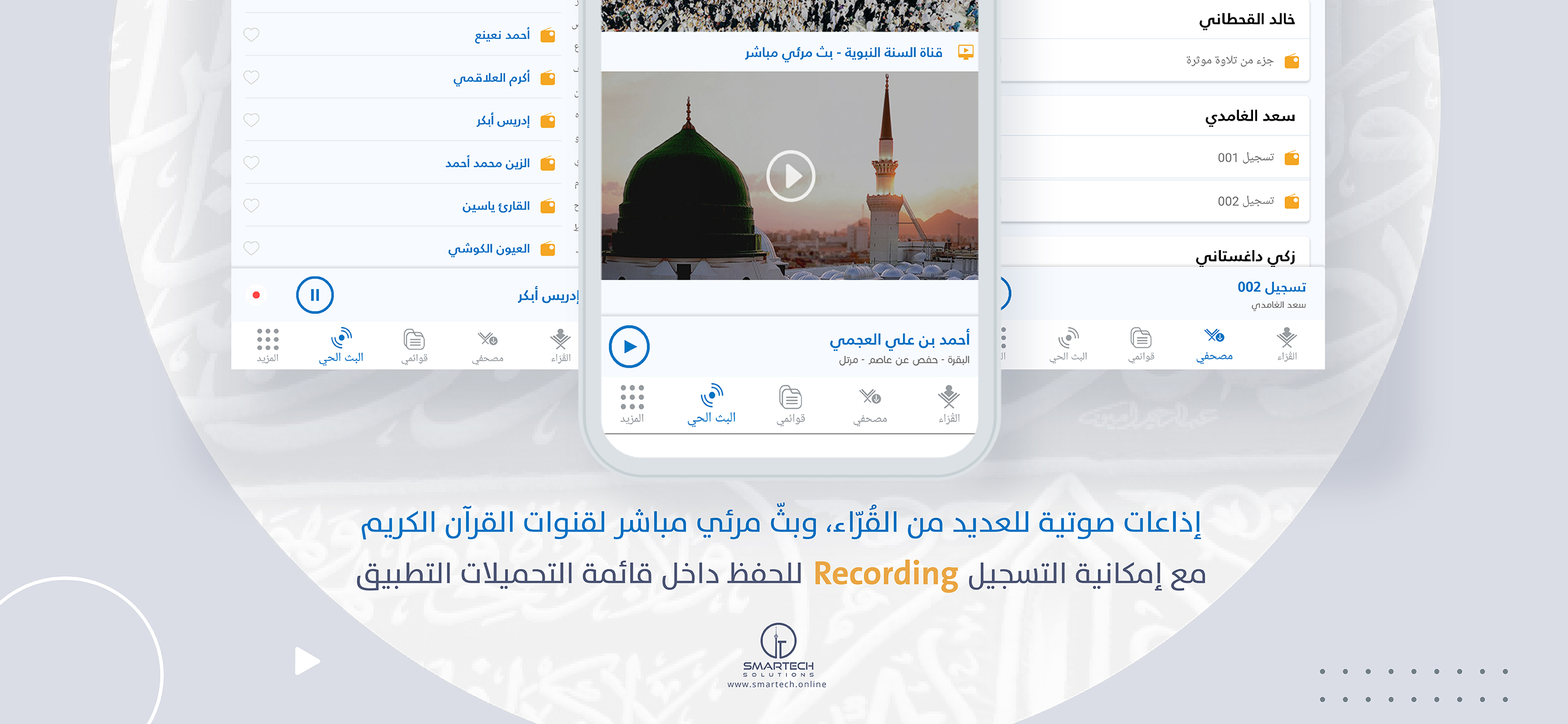The image size is (1568, 724).
Task: Toggle heart next to القارئ ياسين
Action: (251, 205)
